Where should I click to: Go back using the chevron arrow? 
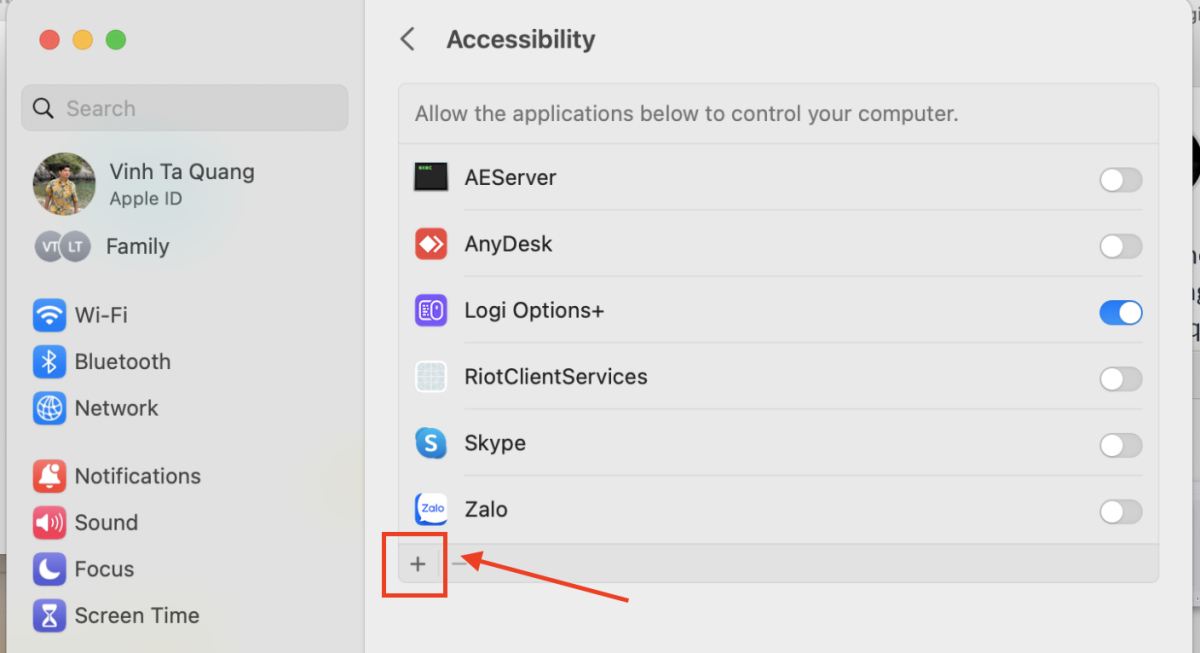[407, 39]
